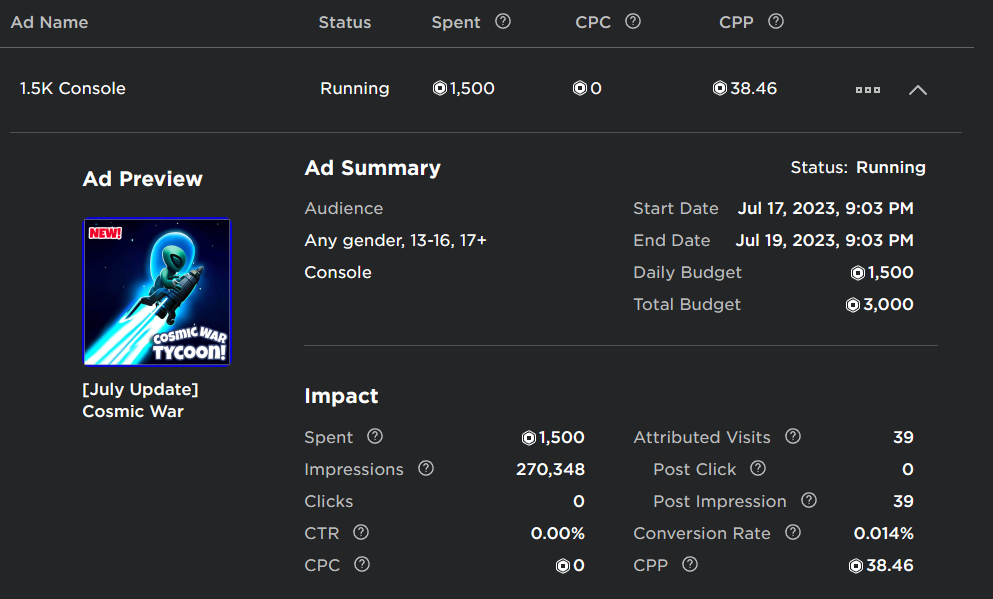Click the Robux icon next to Total Budget

point(852,304)
